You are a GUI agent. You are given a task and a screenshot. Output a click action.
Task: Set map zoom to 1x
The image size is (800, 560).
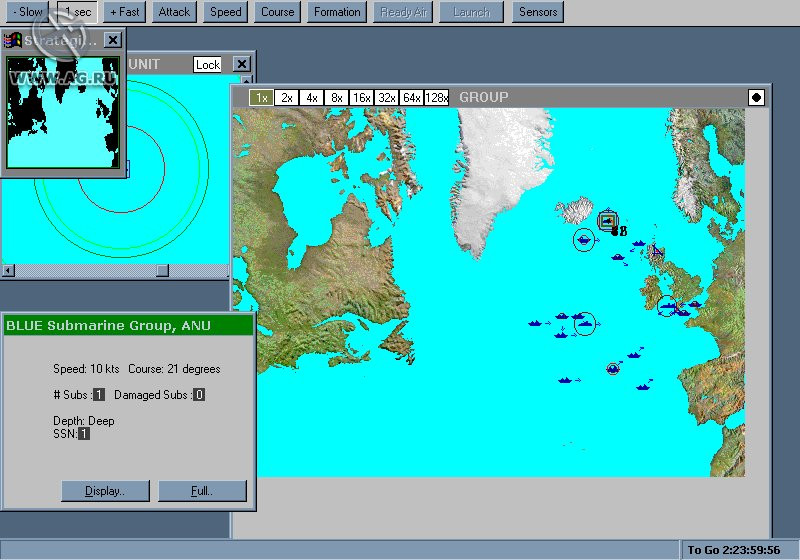click(261, 97)
